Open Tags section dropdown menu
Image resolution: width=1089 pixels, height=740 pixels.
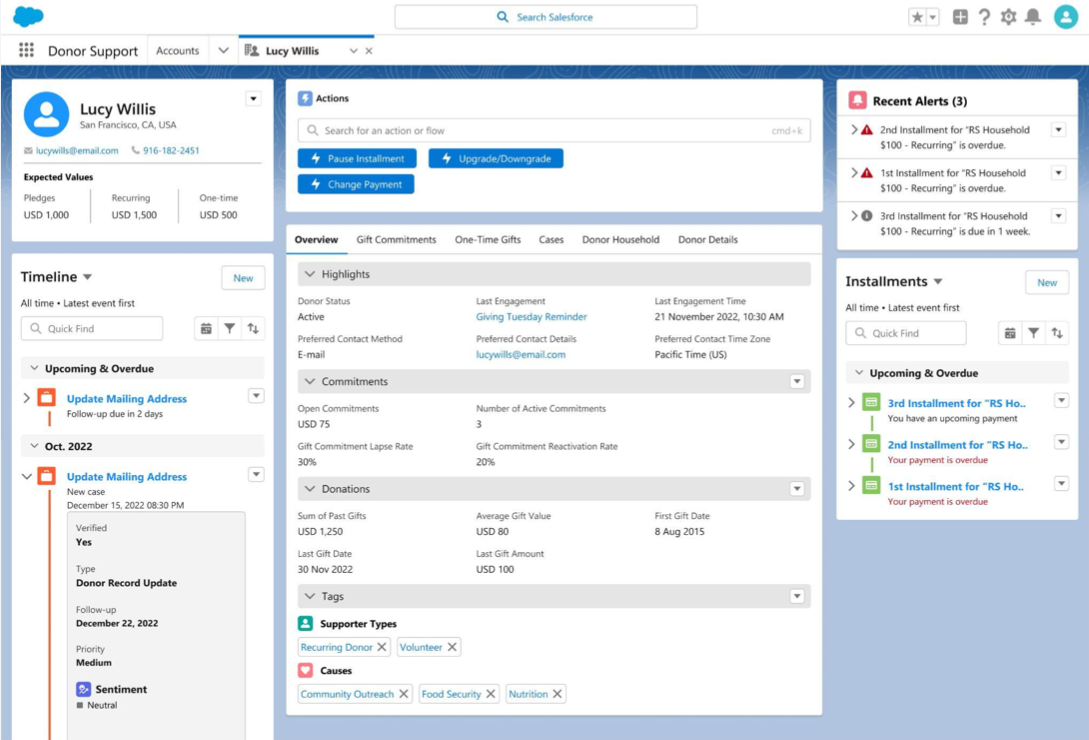click(x=797, y=596)
